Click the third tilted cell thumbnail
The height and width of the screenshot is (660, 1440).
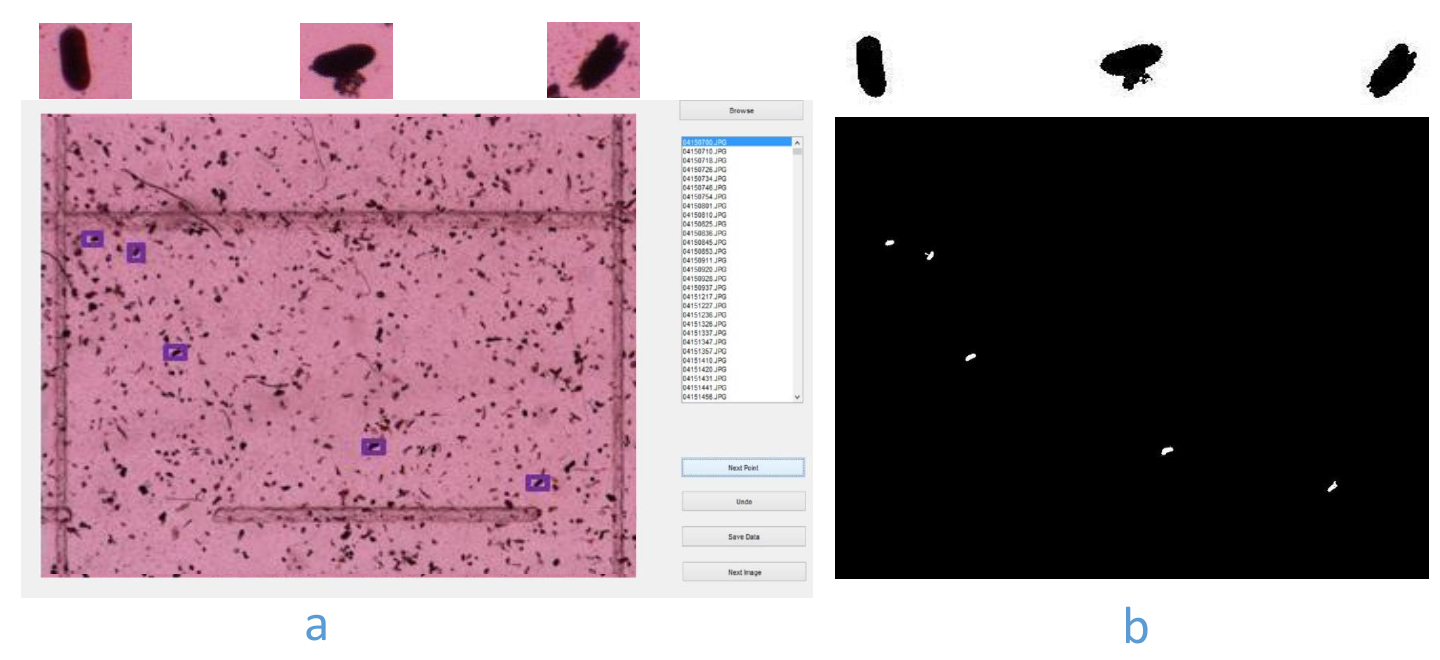point(593,60)
